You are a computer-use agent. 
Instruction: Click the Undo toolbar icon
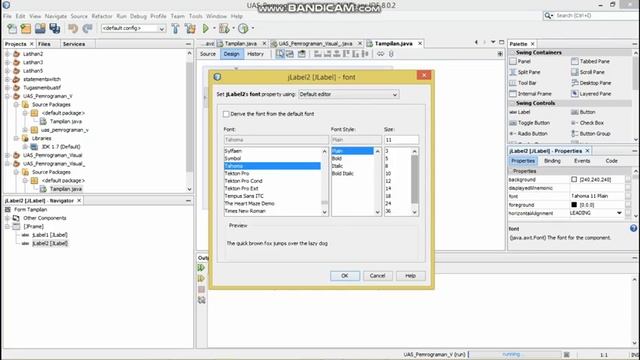pos(73,29)
